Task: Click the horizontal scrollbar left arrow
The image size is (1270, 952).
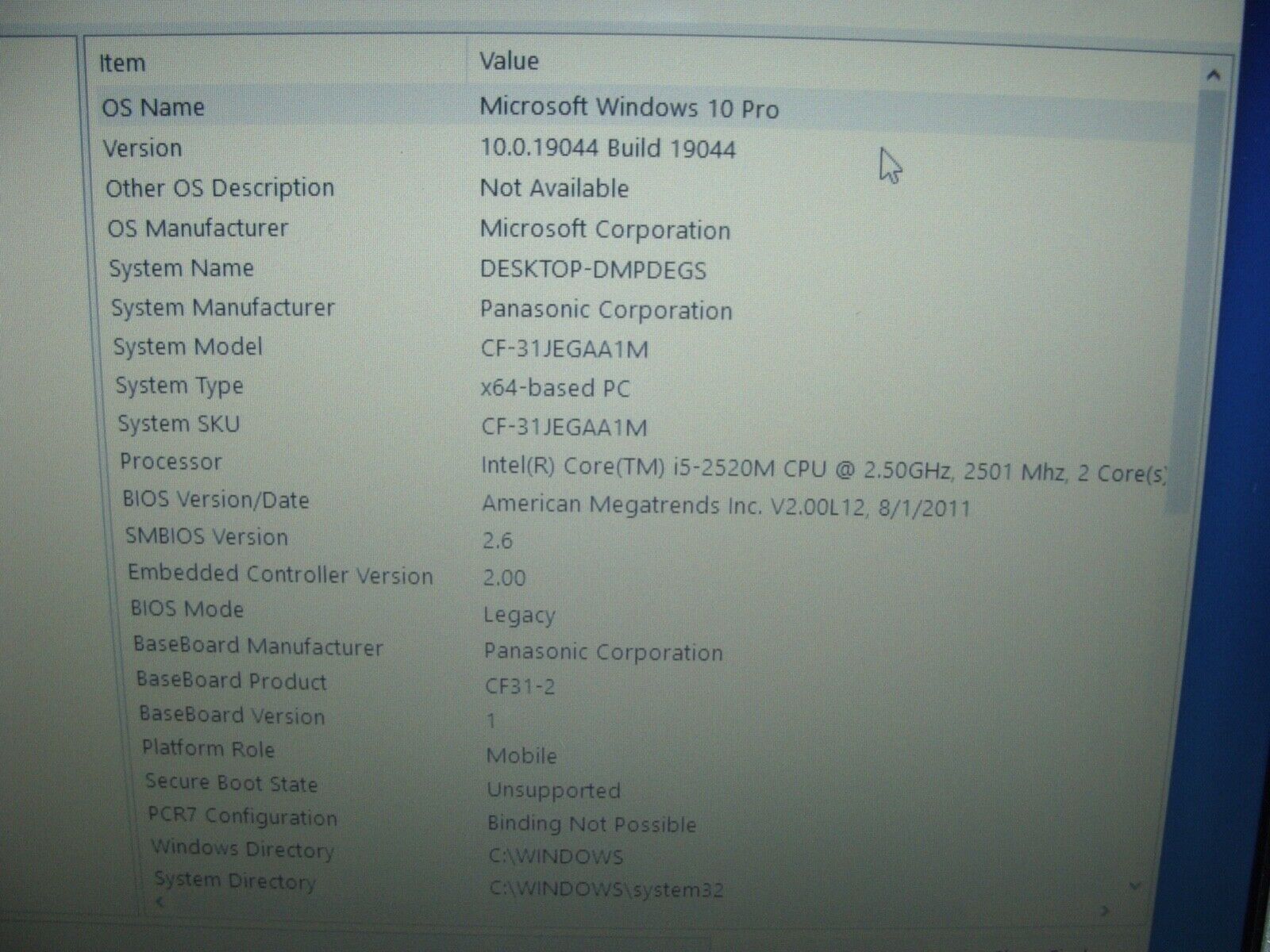Action: [x=161, y=902]
